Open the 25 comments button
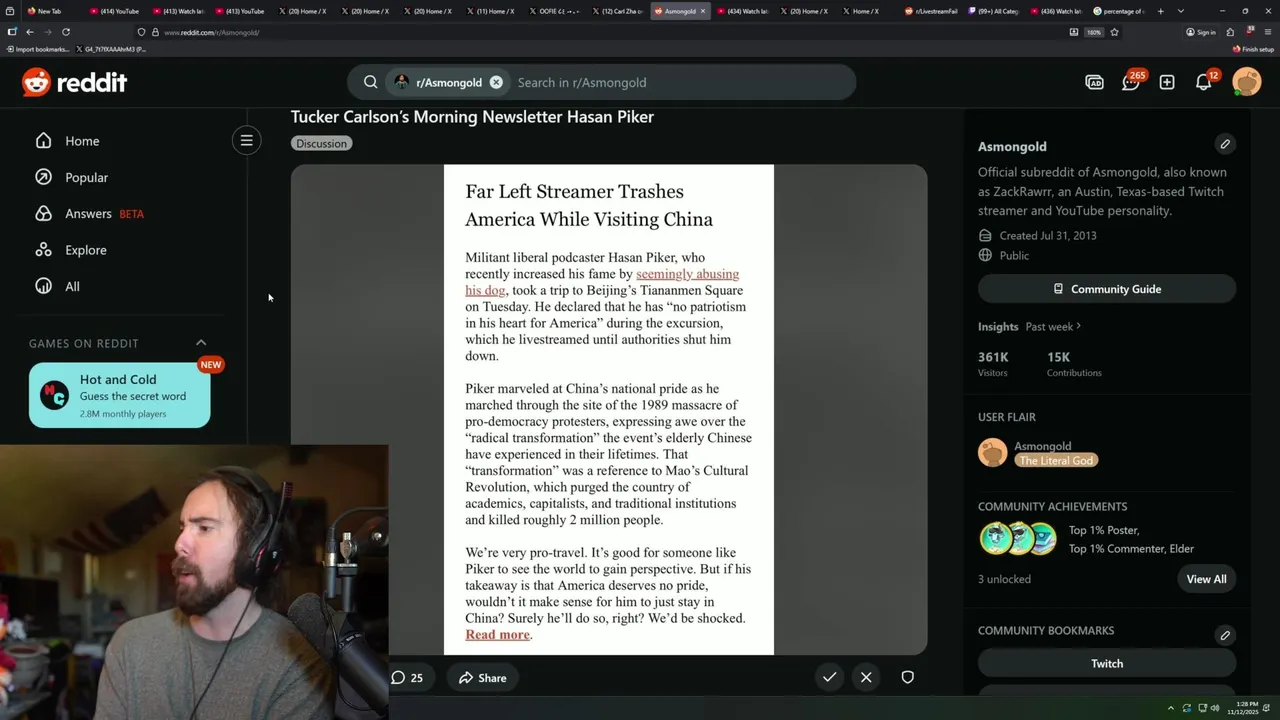Screen dimensions: 1280x720 coord(407,678)
